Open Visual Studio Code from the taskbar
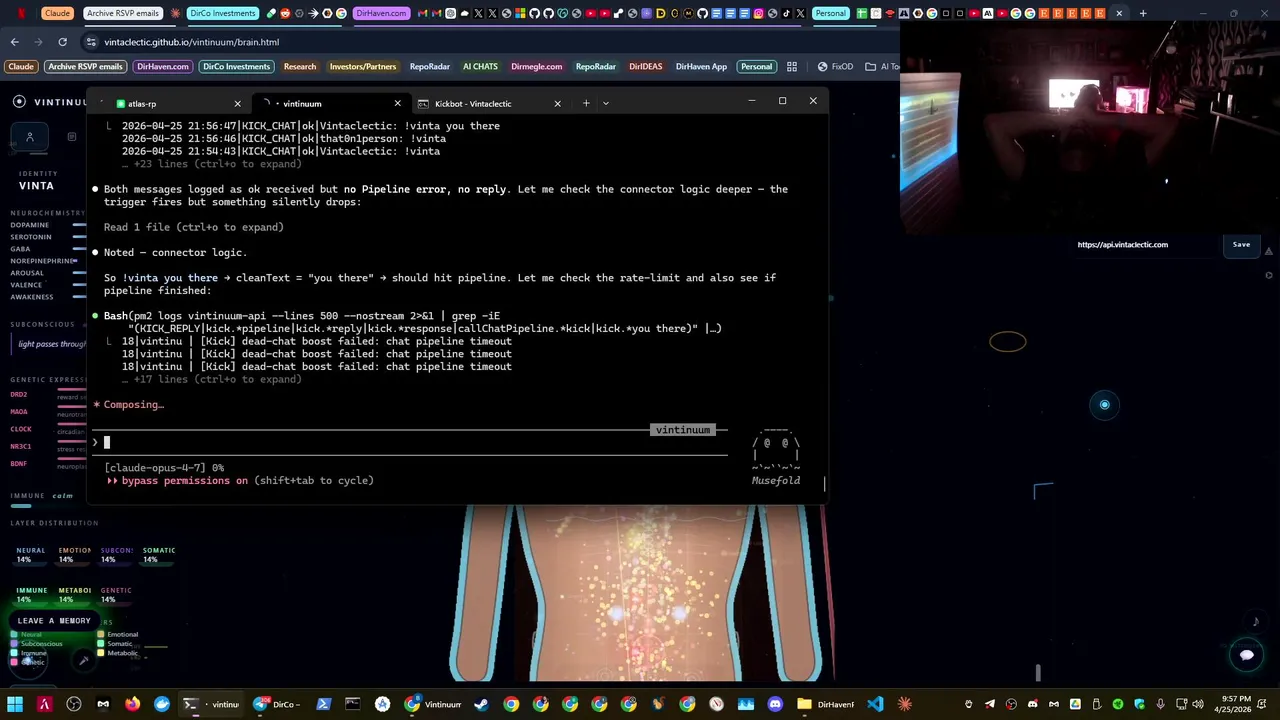Image resolution: width=1280 pixels, height=720 pixels. (875, 704)
